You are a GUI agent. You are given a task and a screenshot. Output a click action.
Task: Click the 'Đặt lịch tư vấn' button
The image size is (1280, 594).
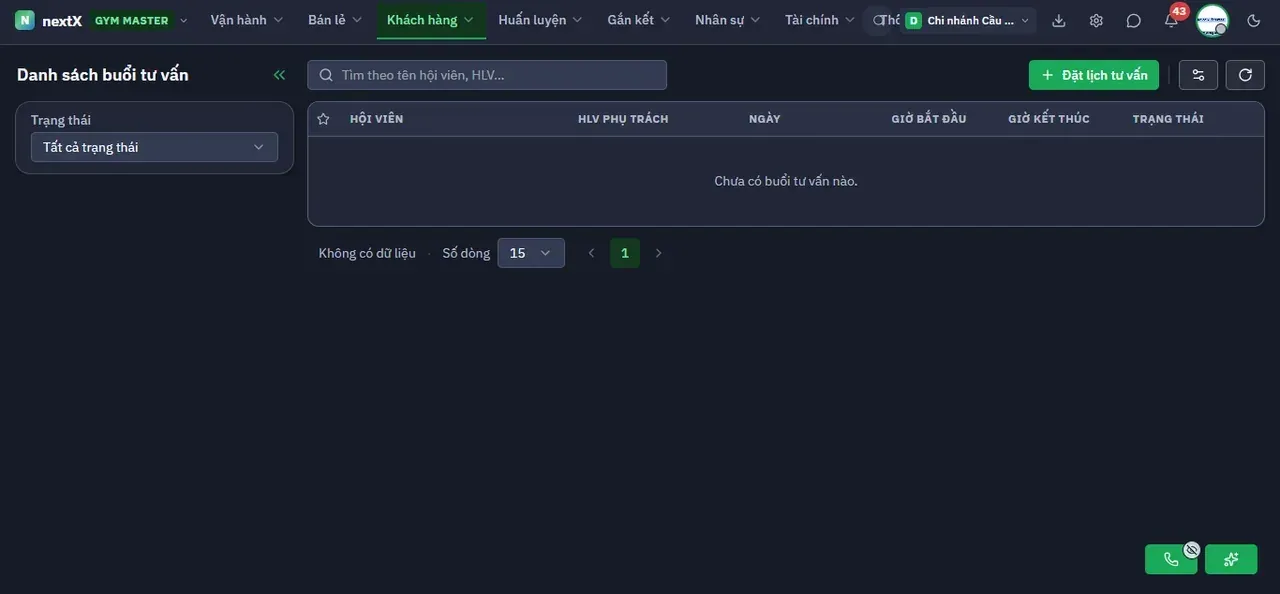click(1094, 75)
